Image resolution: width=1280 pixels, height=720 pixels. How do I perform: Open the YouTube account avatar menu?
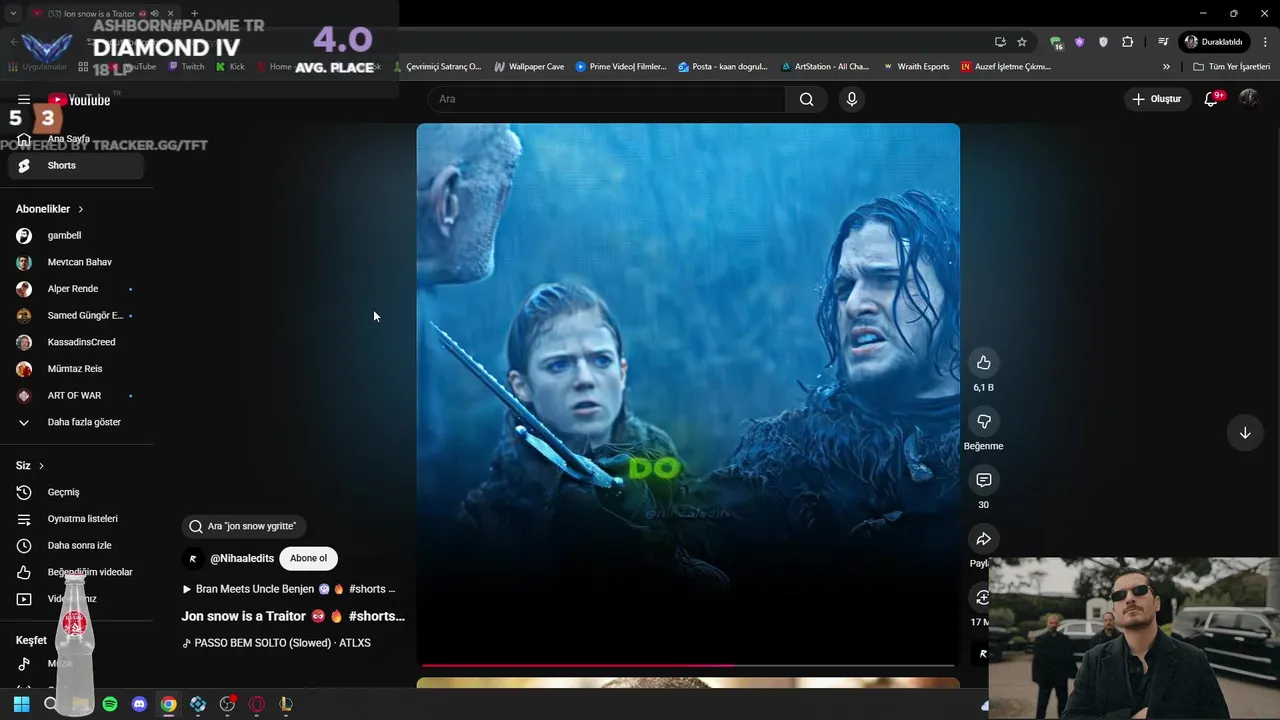coord(1249,98)
